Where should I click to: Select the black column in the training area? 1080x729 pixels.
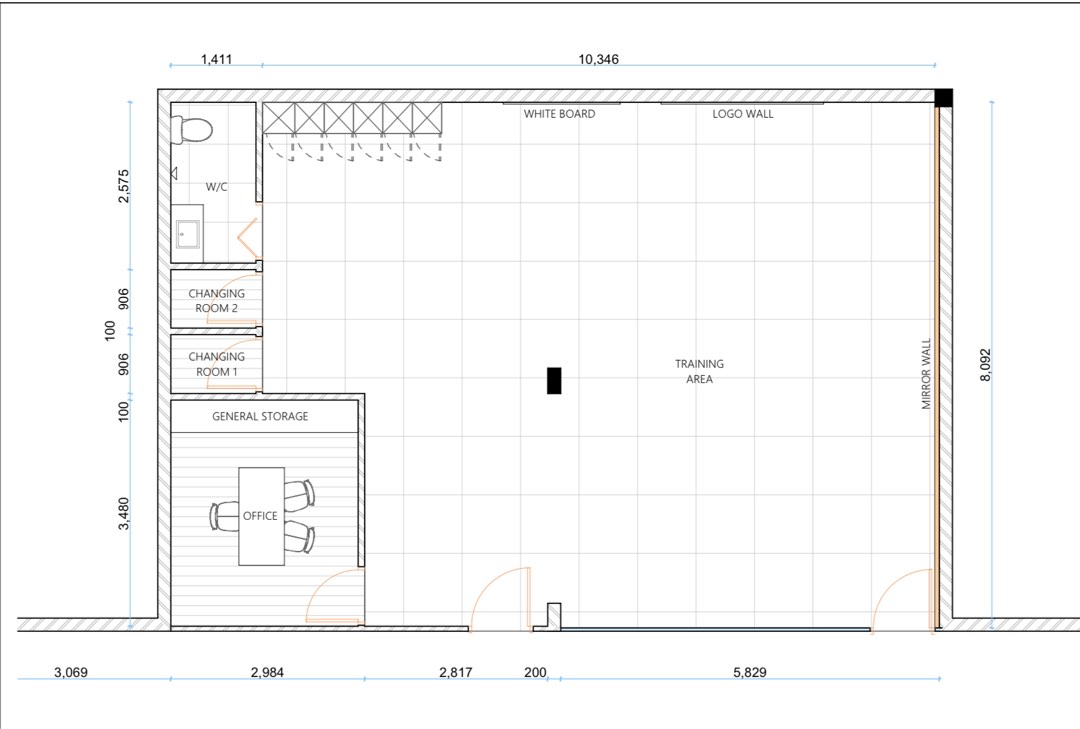pyautogui.click(x=554, y=381)
